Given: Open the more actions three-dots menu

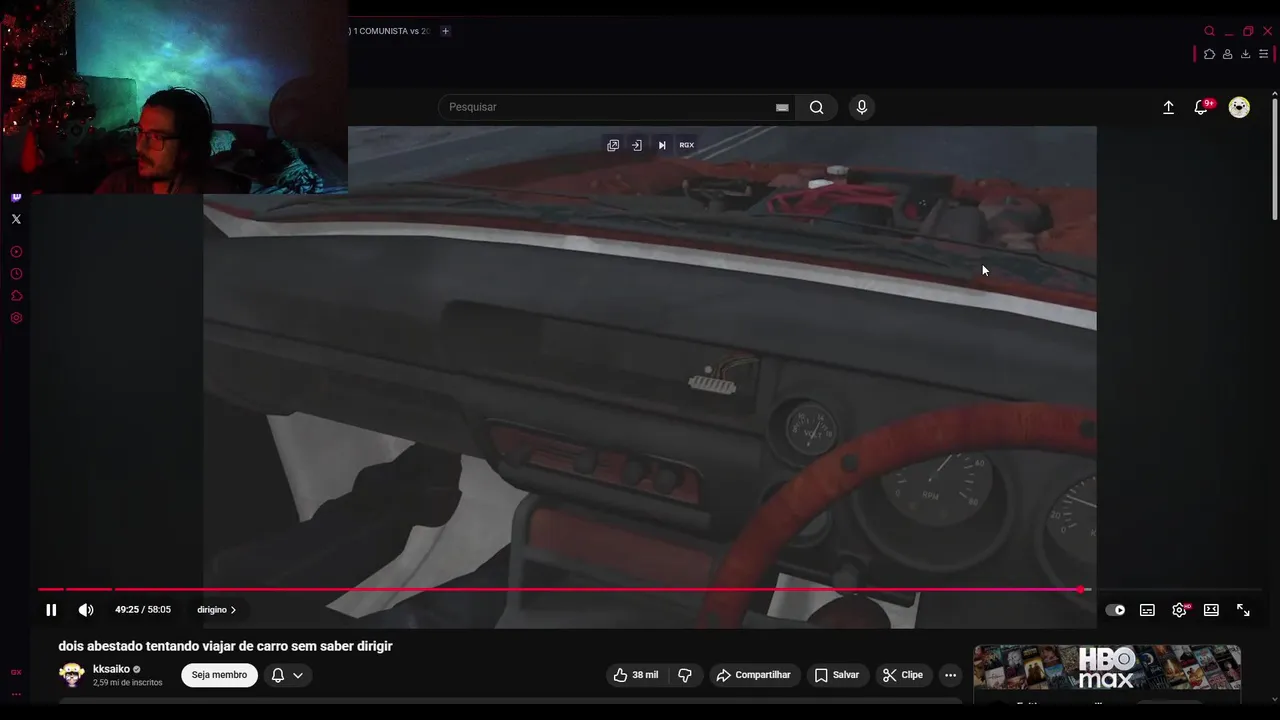Looking at the screenshot, I should 951,675.
